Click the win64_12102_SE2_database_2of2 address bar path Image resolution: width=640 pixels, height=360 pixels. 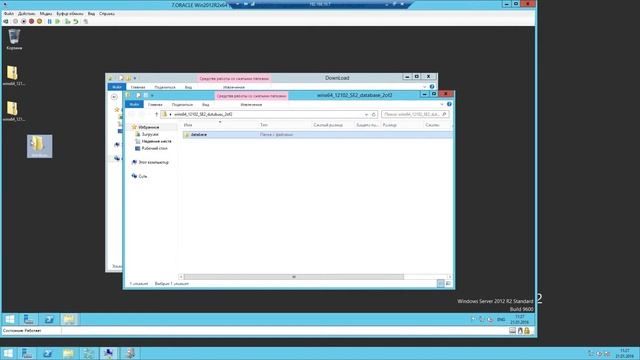pyautogui.click(x=203, y=114)
